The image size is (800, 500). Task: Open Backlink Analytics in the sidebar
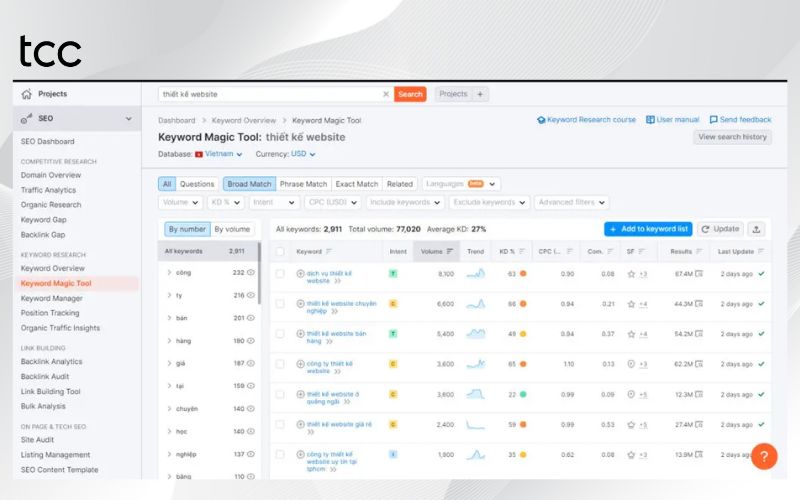pyautogui.click(x=52, y=362)
